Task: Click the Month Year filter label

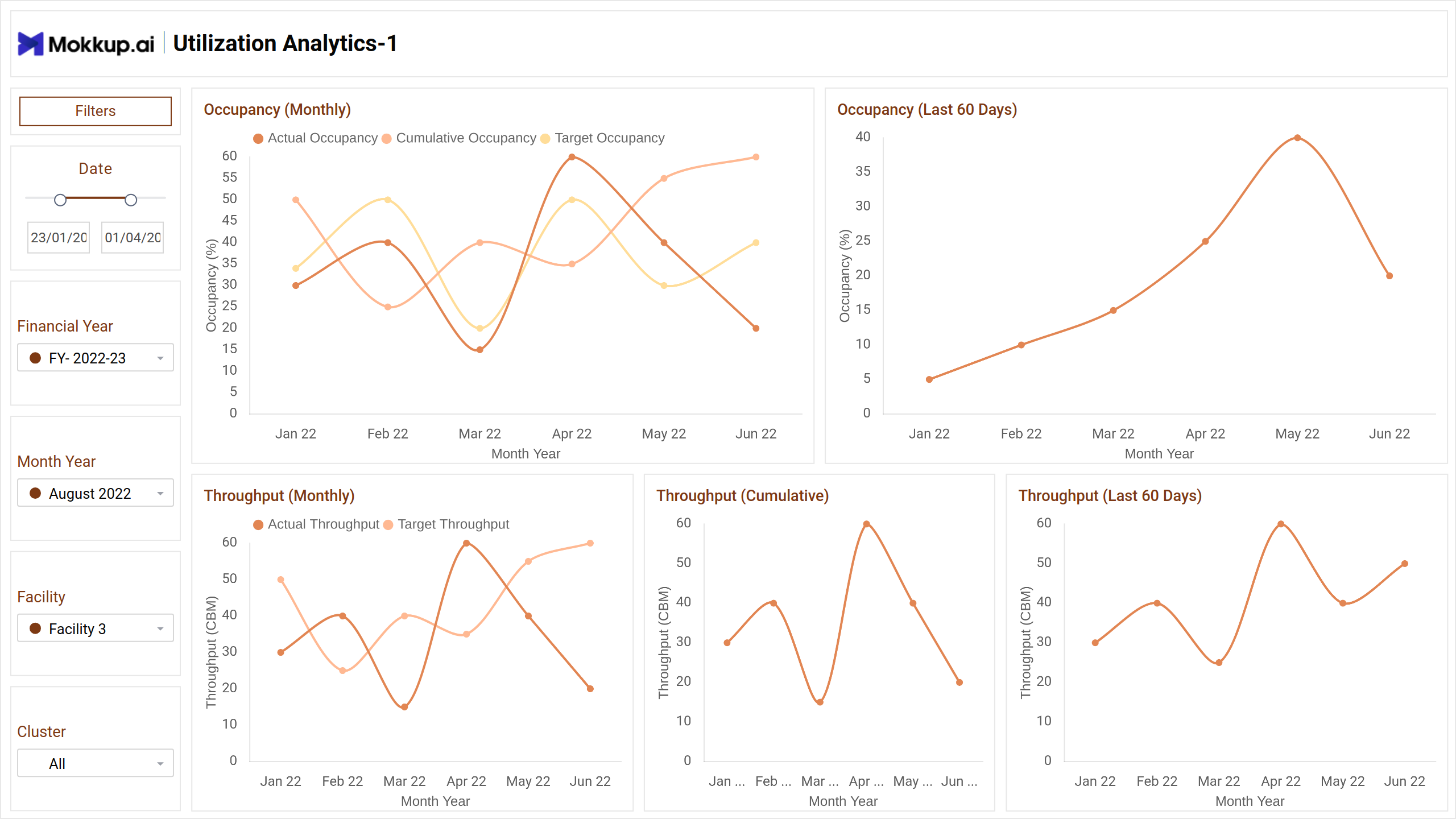Action: (56, 461)
